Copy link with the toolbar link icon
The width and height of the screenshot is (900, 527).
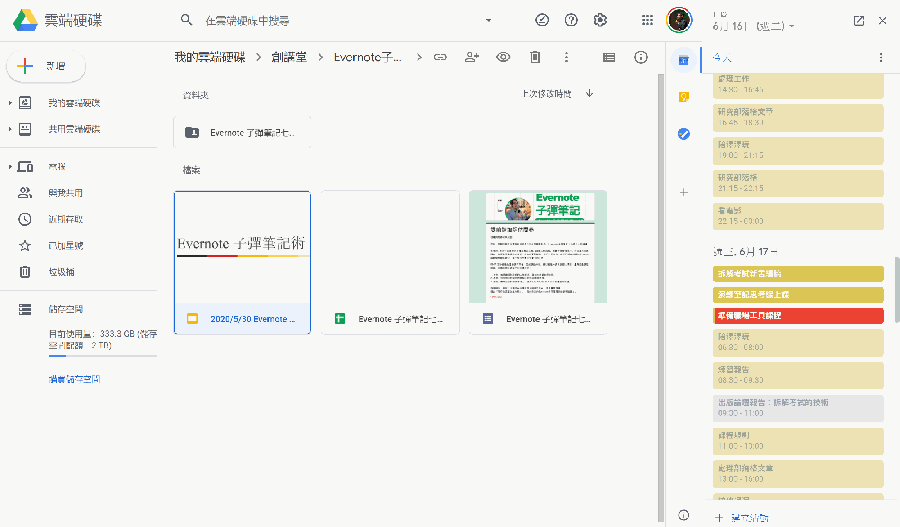(x=440, y=57)
